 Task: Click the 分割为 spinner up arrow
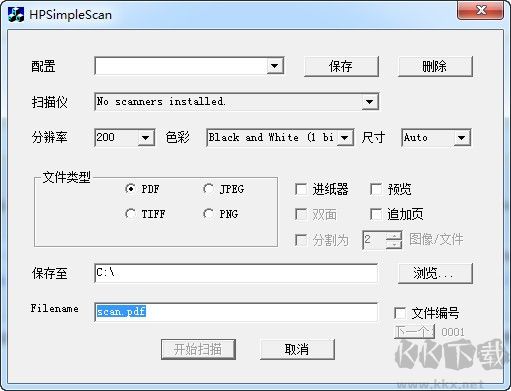(394, 236)
